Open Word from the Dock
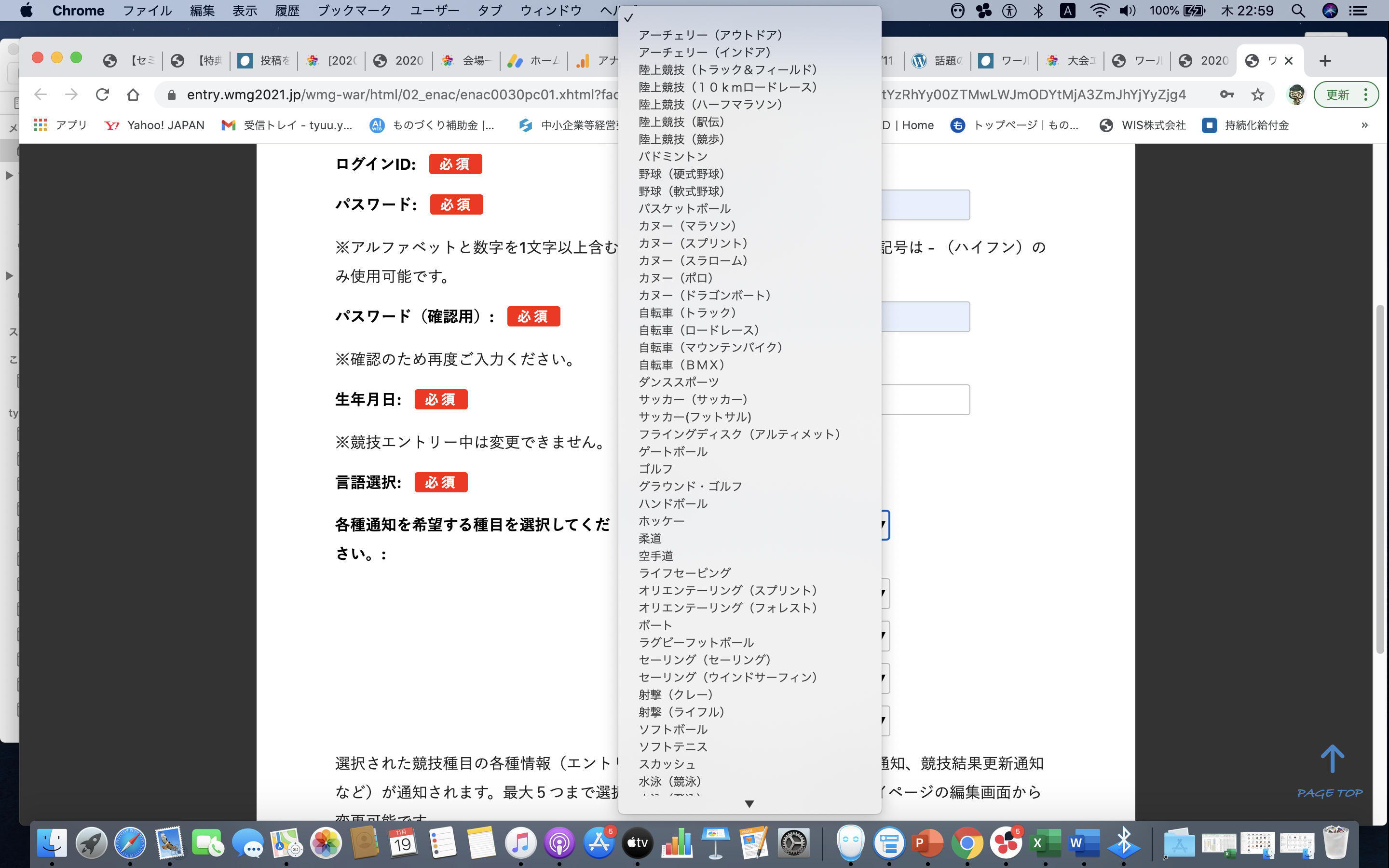Screen dimensions: 1389x868 pos(1084,843)
